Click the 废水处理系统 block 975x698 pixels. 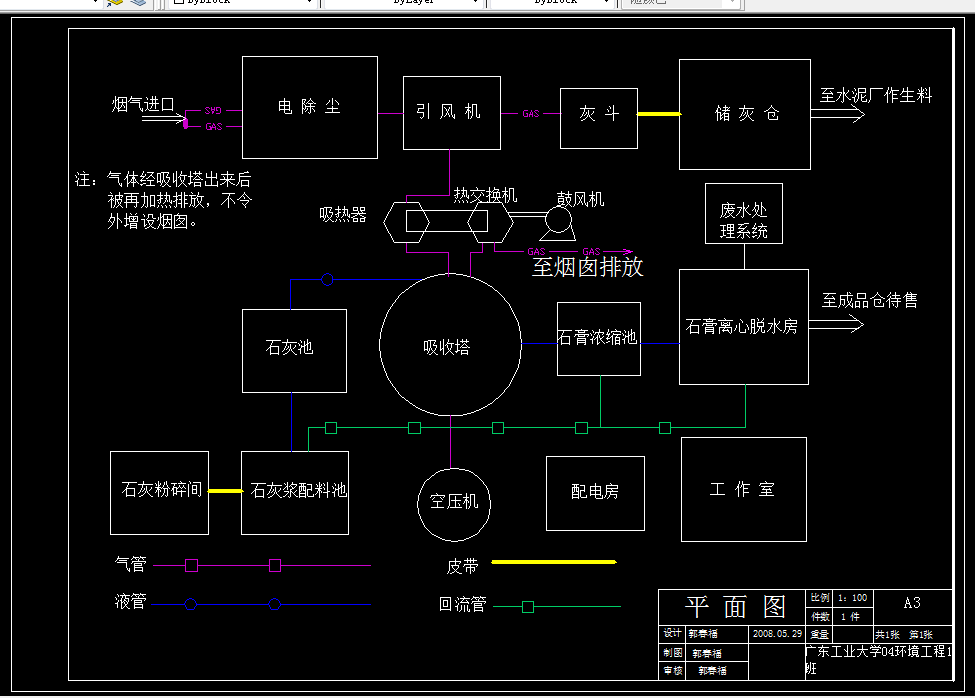coord(743,213)
